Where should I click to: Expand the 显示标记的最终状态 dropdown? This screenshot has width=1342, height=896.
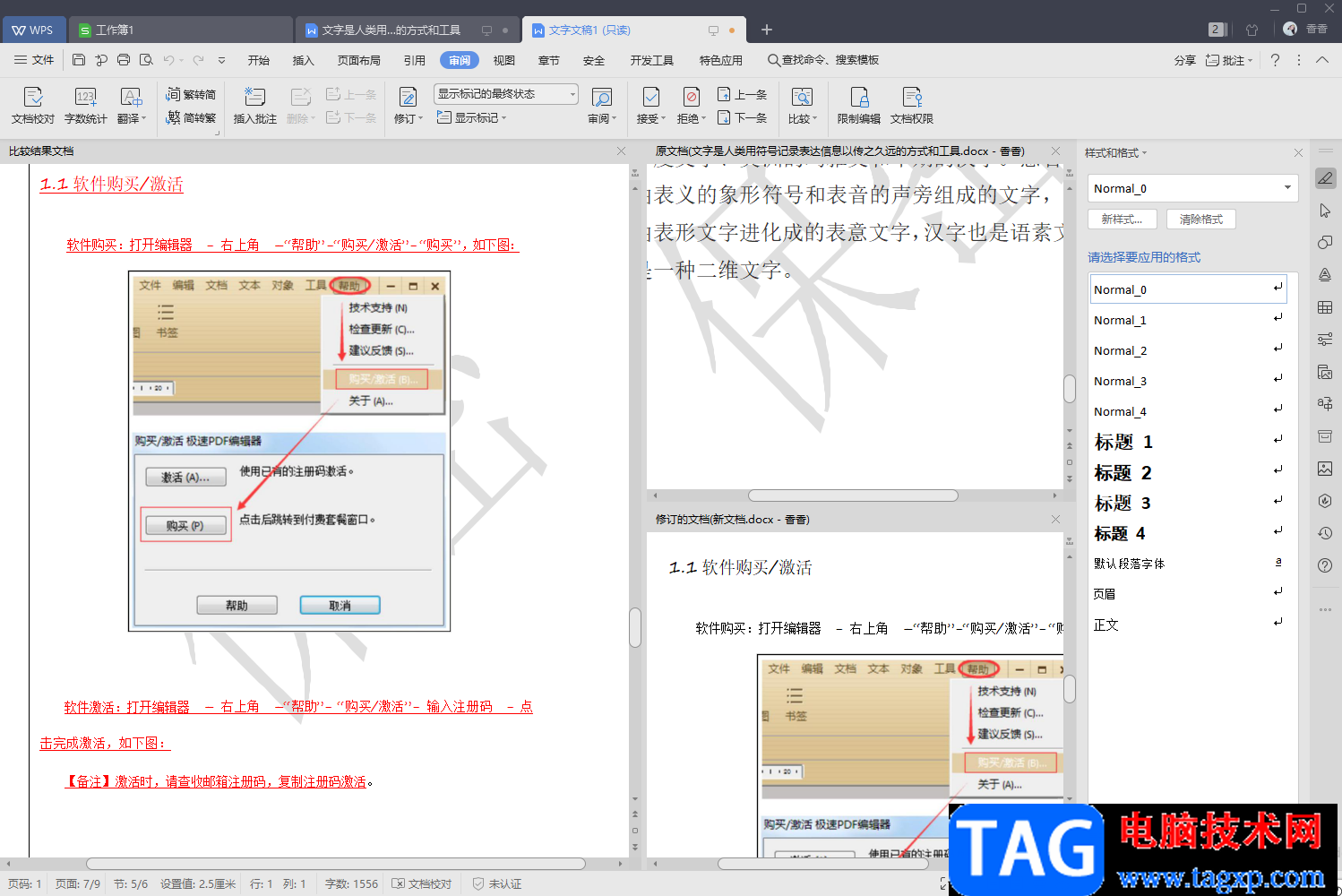click(506, 94)
